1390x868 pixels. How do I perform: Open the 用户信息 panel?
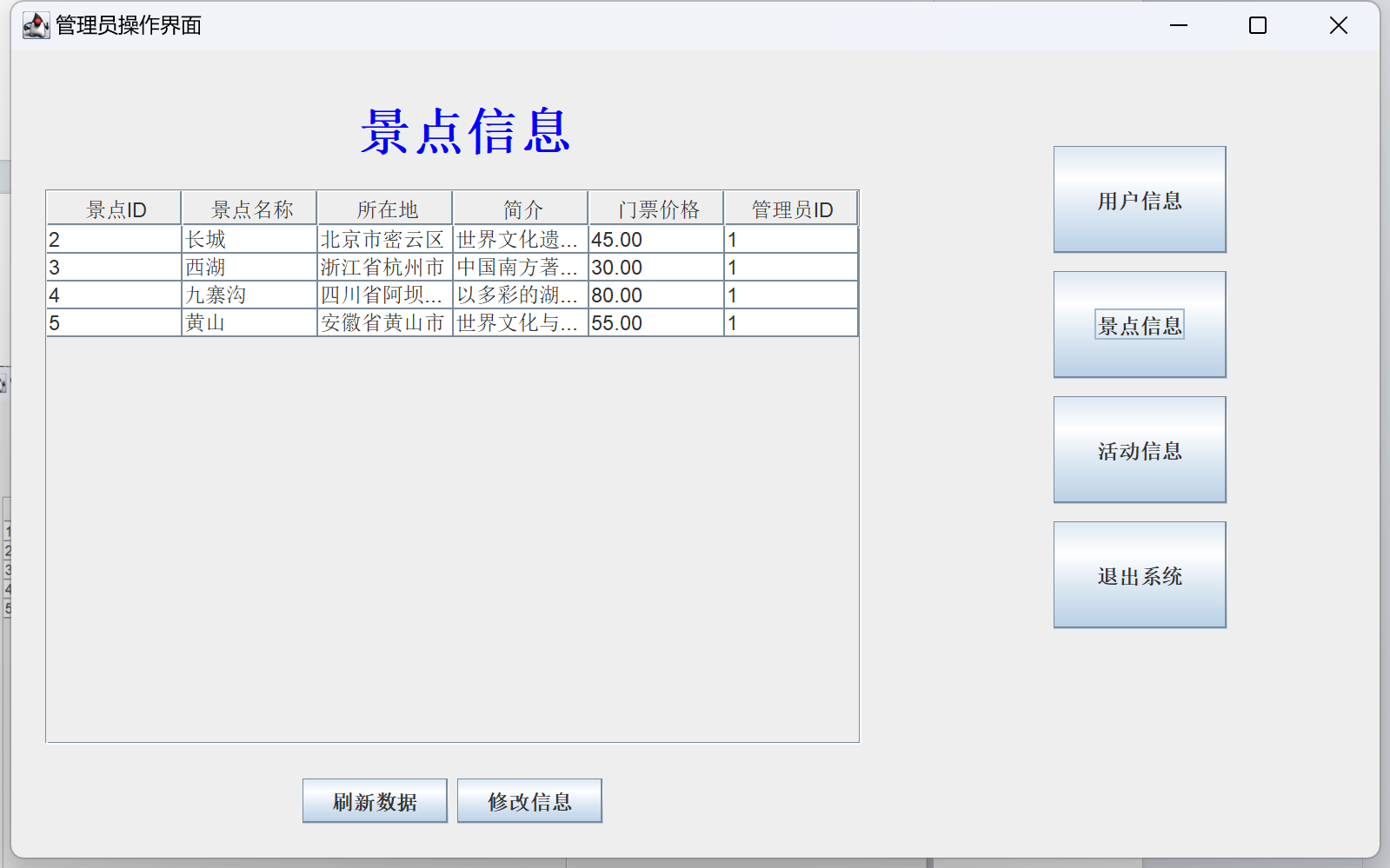(x=1139, y=200)
